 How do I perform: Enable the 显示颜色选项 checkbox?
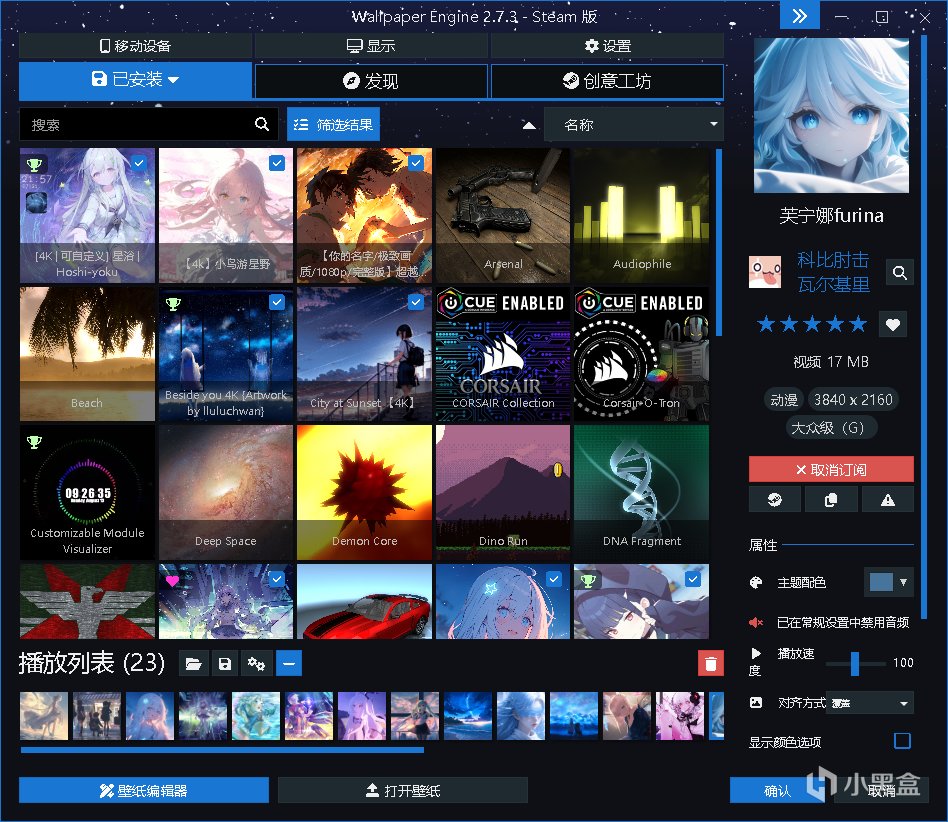[902, 741]
